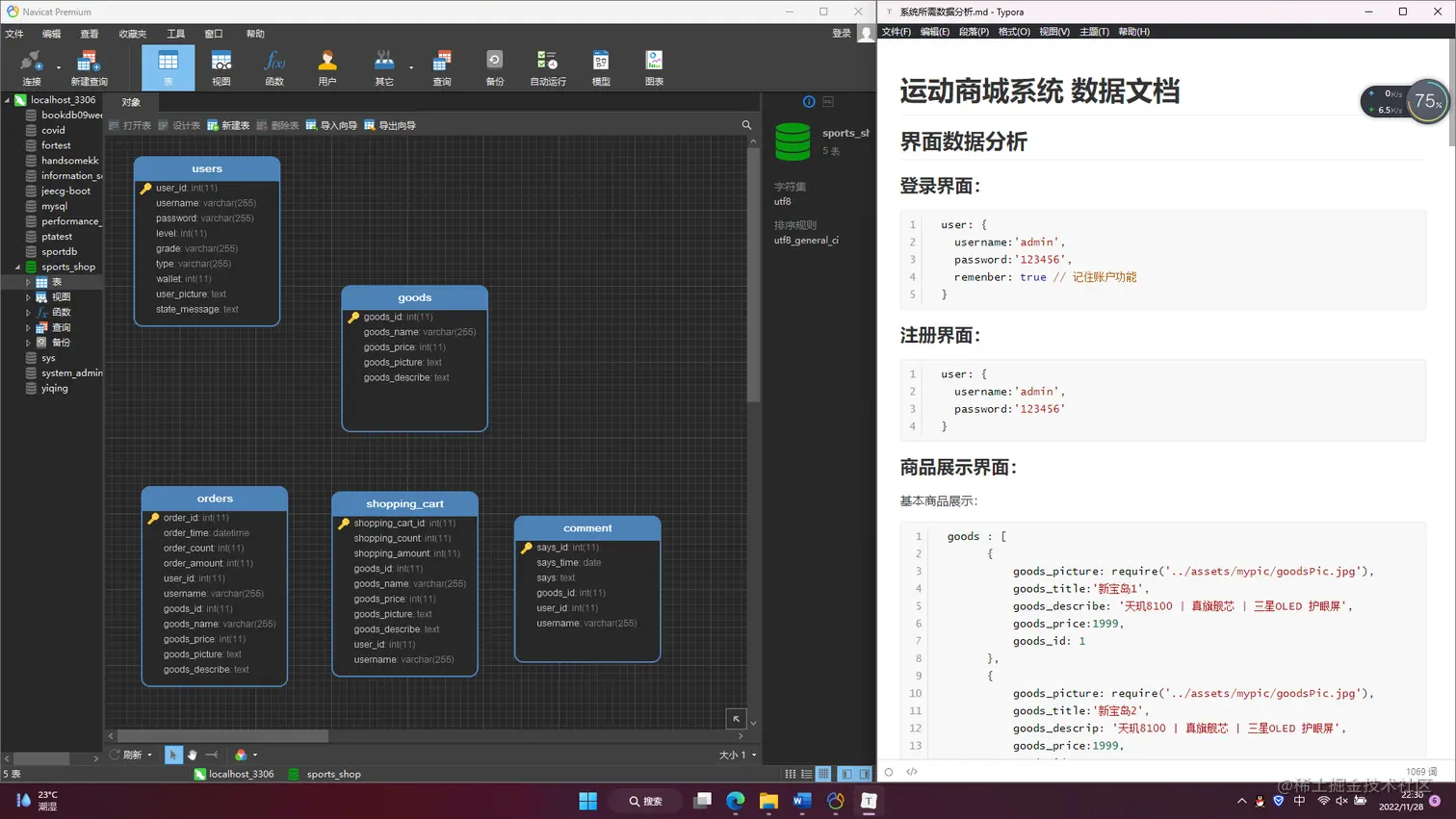Select the hand (move diagram) tool
Viewport: 1456px width, 819px height.
[x=193, y=755]
